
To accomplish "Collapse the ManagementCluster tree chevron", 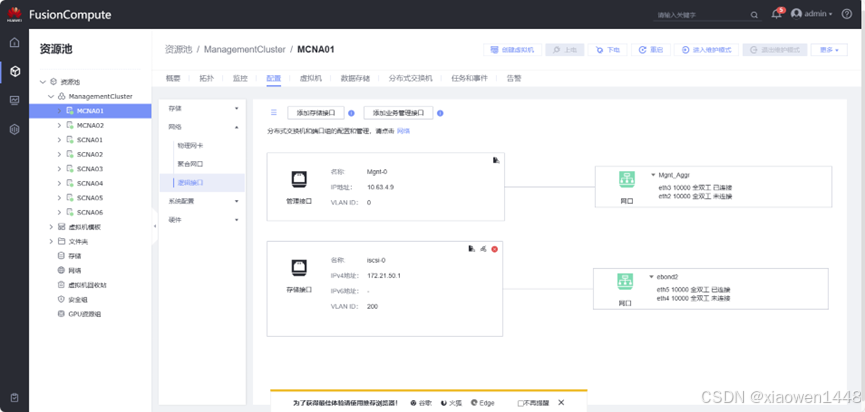I will [51, 97].
